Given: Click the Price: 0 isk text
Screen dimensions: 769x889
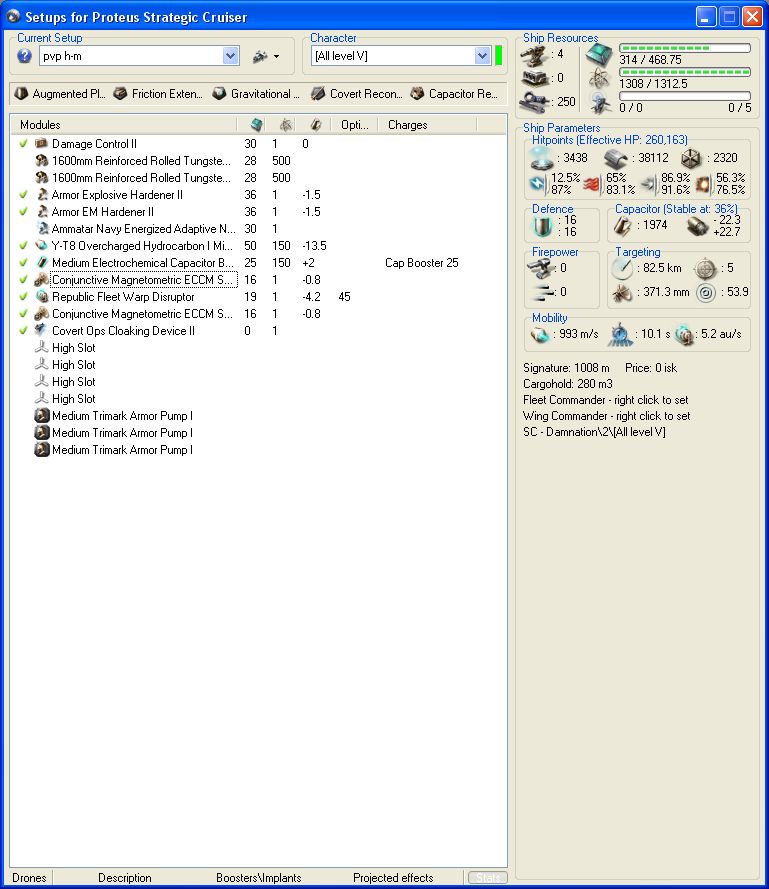Looking at the screenshot, I should coord(651,368).
